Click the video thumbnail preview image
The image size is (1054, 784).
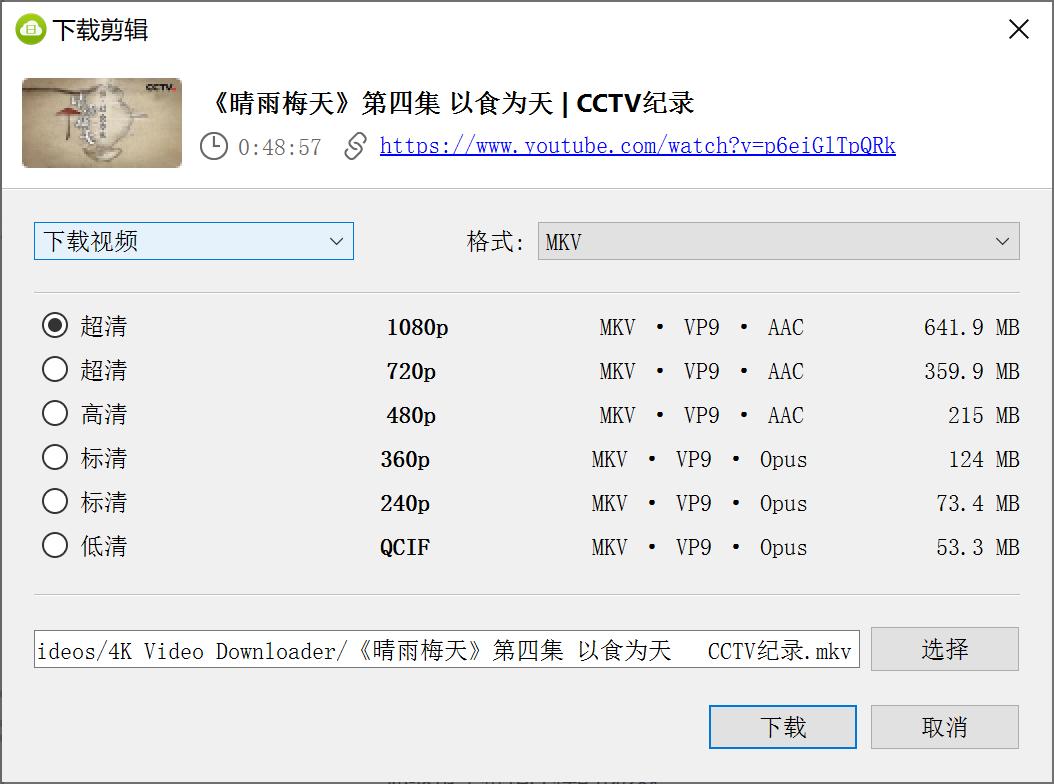(x=101, y=122)
